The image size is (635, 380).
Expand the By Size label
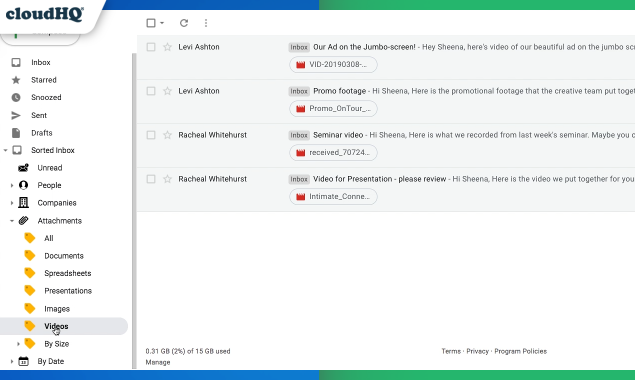pos(18,344)
